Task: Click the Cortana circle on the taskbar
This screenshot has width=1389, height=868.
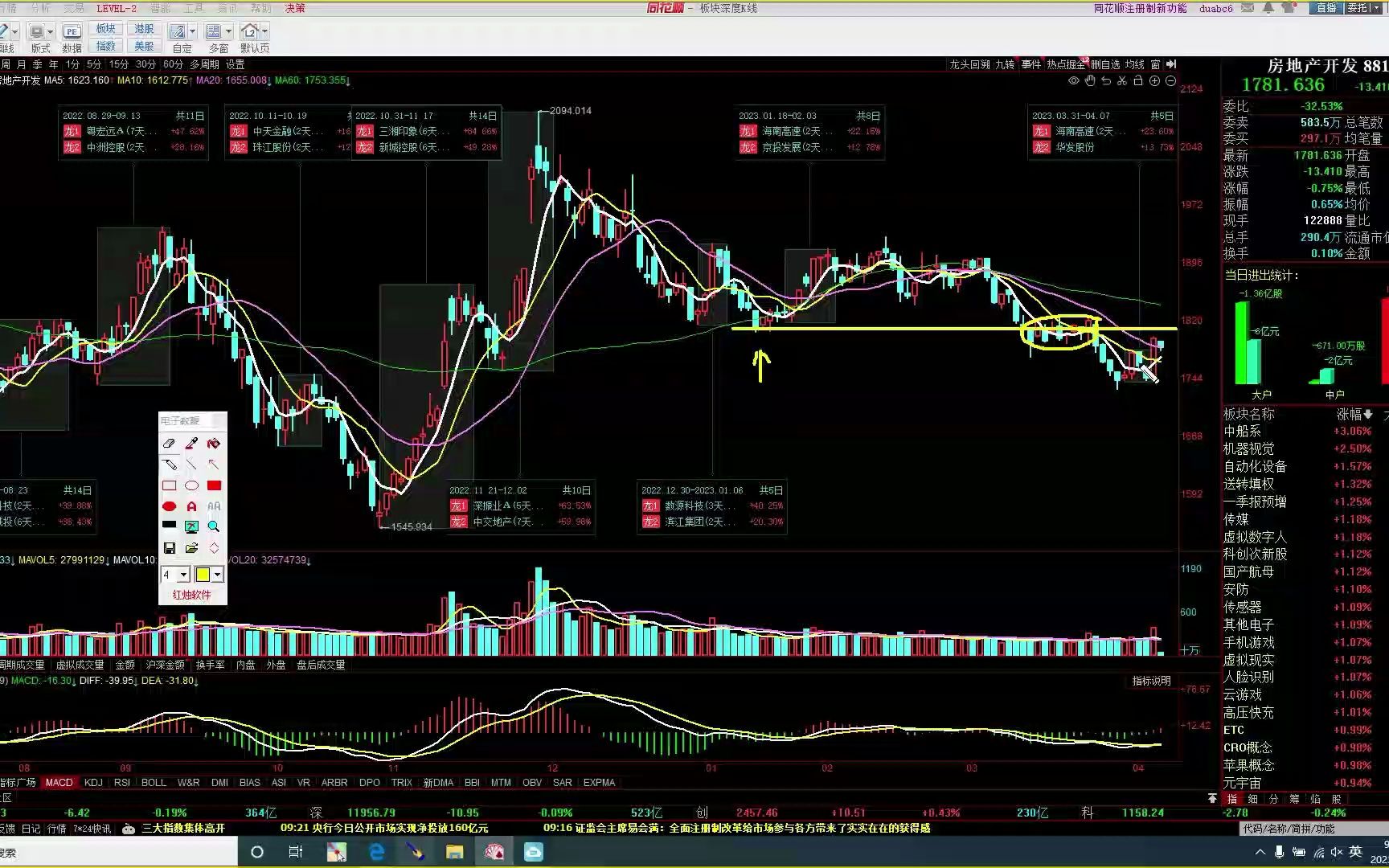Action: 257,852
